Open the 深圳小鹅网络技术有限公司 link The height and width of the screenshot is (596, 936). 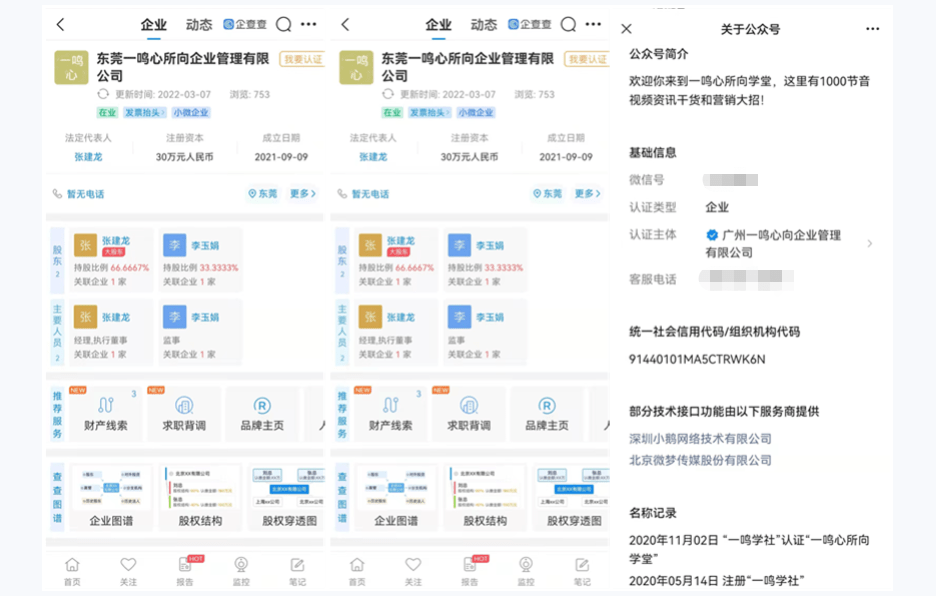click(x=700, y=438)
